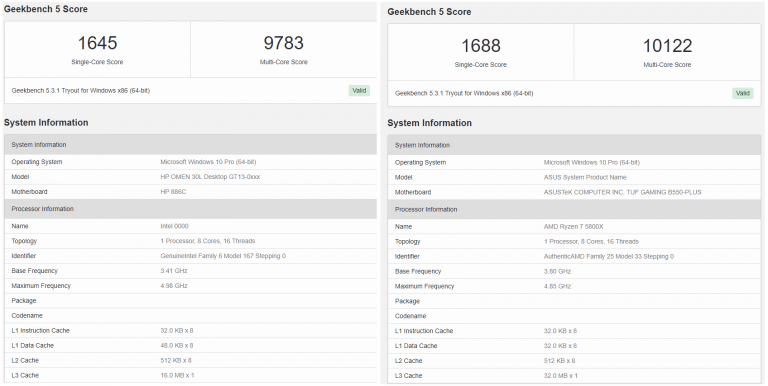Select the Intel 0000 processor name
This screenshot has height=386, width=768.
click(x=174, y=226)
